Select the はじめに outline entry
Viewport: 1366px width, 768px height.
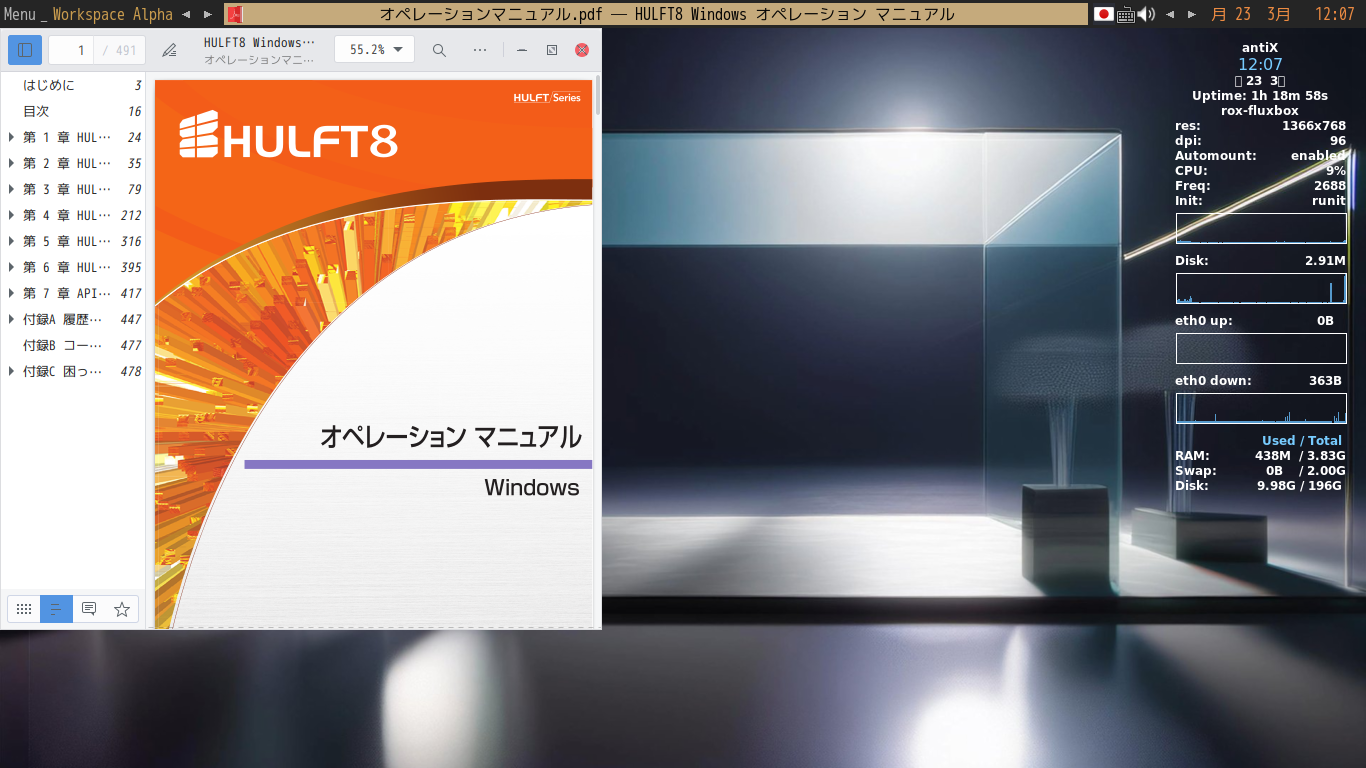pos(74,85)
